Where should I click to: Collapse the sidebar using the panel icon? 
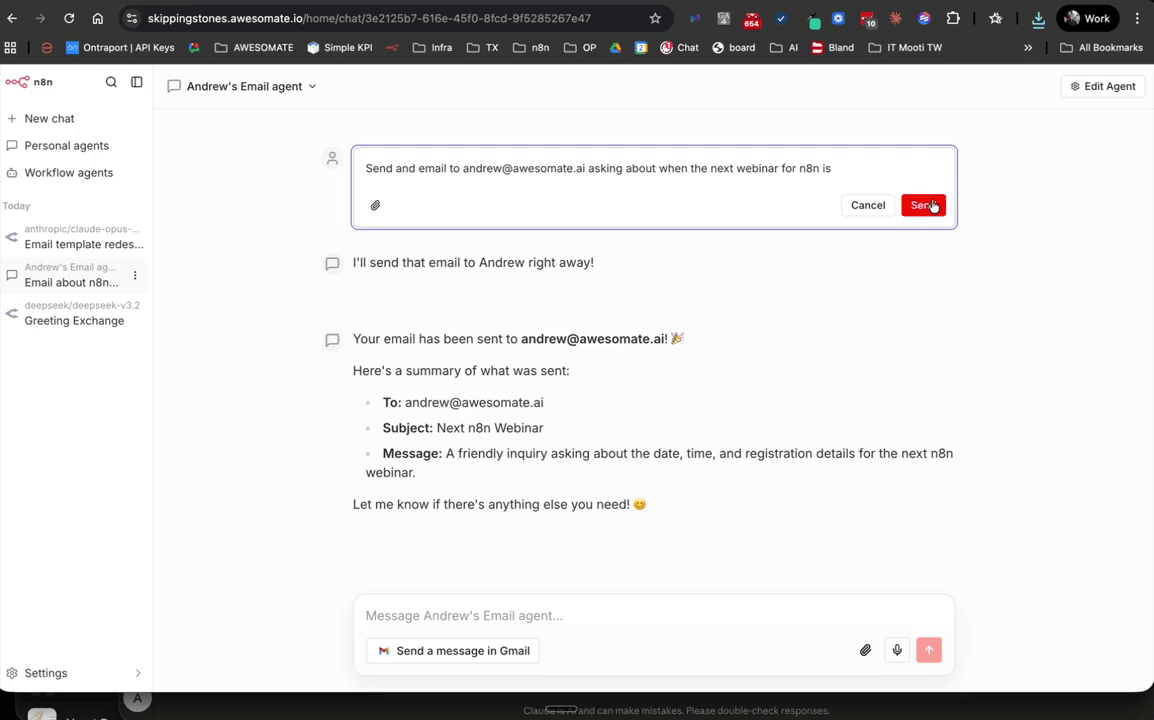pyautogui.click(x=137, y=82)
